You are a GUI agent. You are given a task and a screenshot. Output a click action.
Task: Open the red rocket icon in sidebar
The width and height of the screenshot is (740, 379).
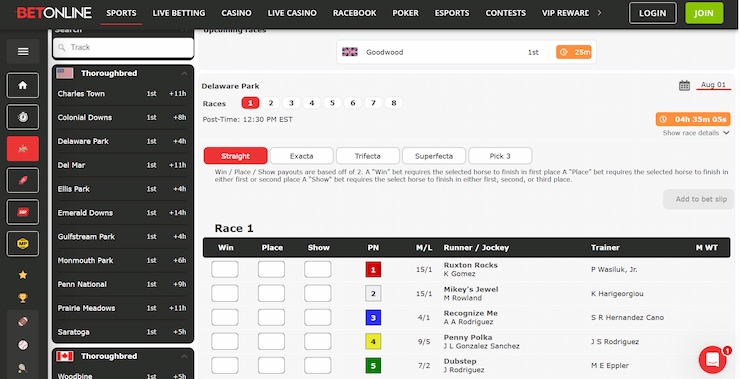pyautogui.click(x=23, y=180)
